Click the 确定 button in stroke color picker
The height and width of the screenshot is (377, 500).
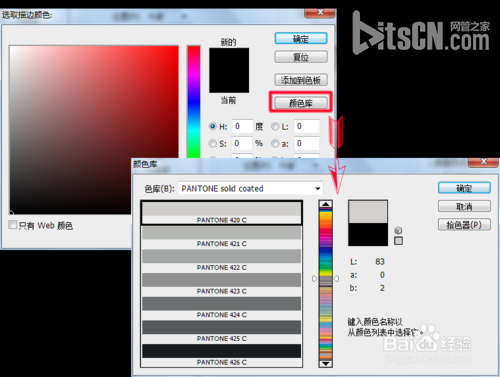tap(301, 39)
